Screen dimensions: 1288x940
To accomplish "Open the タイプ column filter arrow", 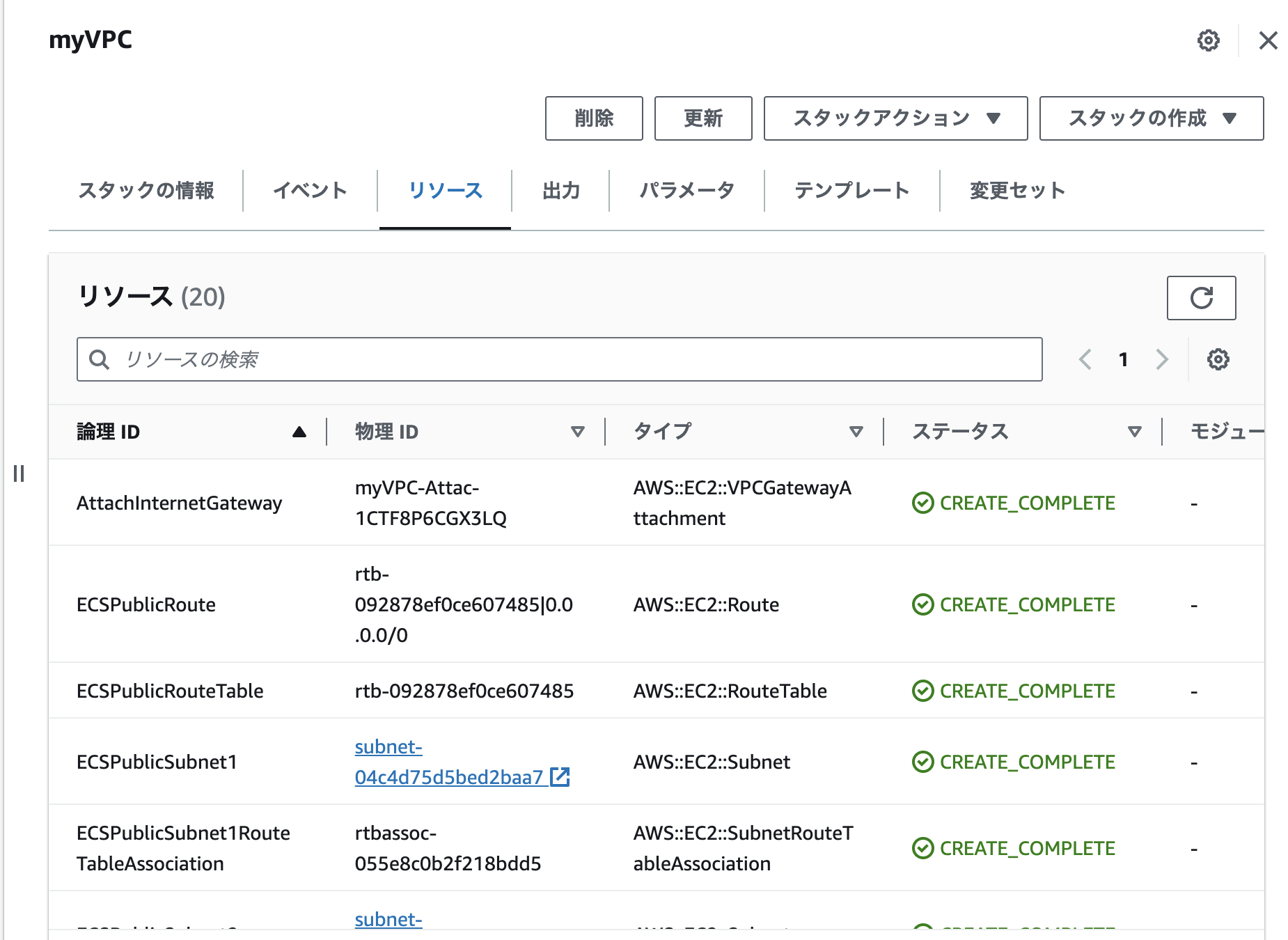I will (856, 432).
